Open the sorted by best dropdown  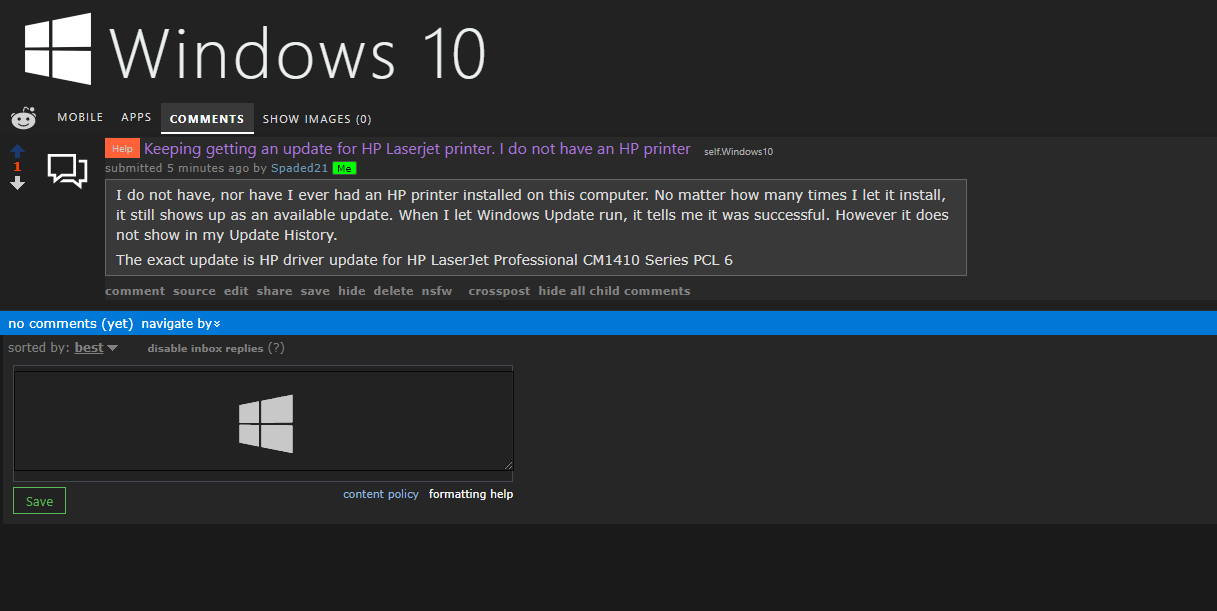tap(96, 348)
